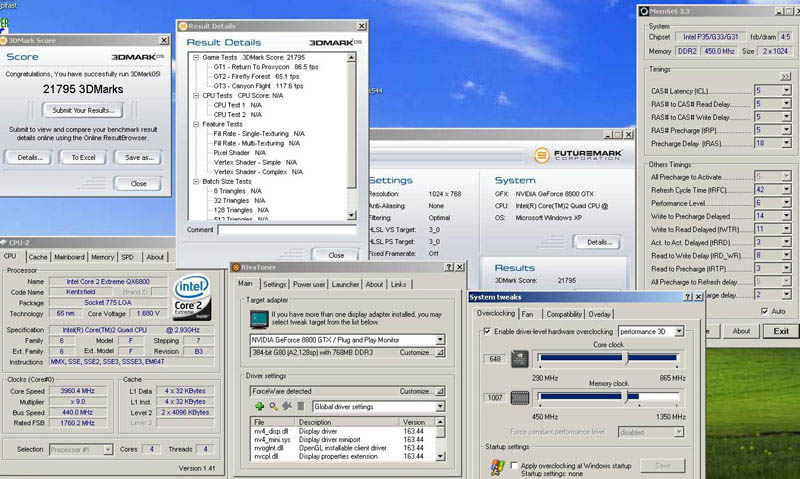Viewport: 800px width, 479px height.
Task: Open the NVIDIA GeForce 8800 GTX adapter dropdown
Action: click(x=440, y=340)
